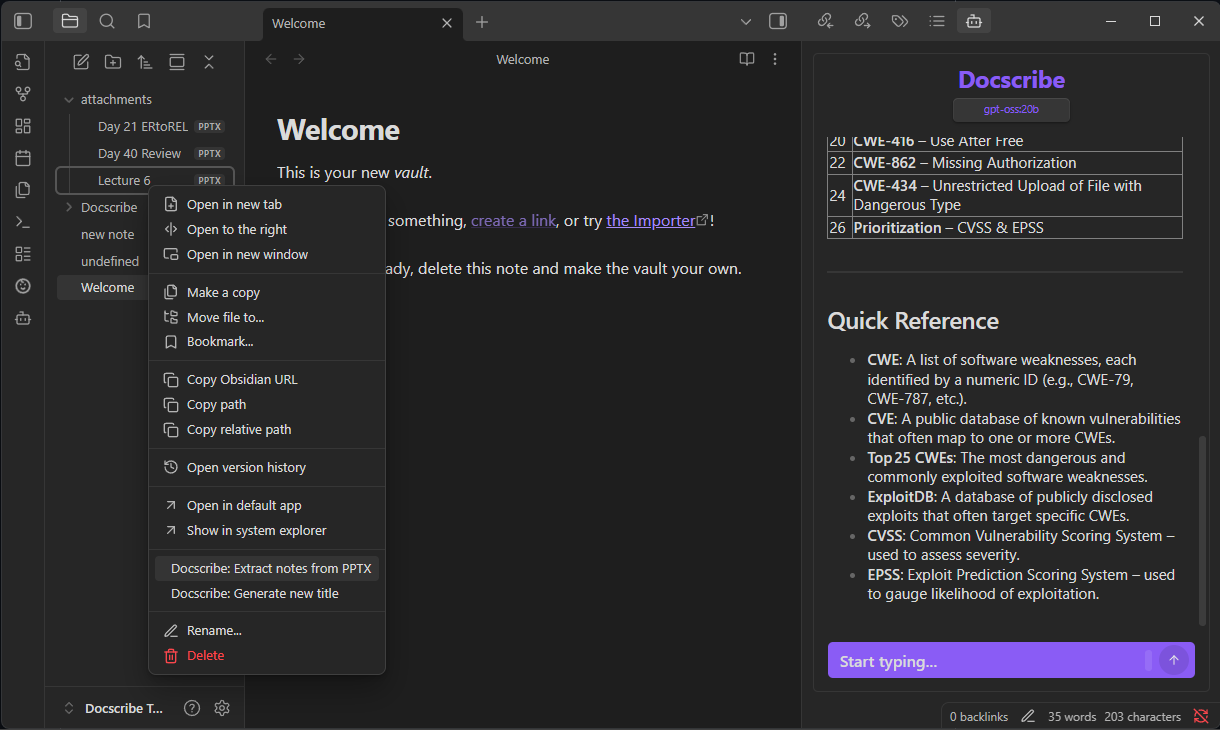Click the new note pencil icon

(82, 61)
